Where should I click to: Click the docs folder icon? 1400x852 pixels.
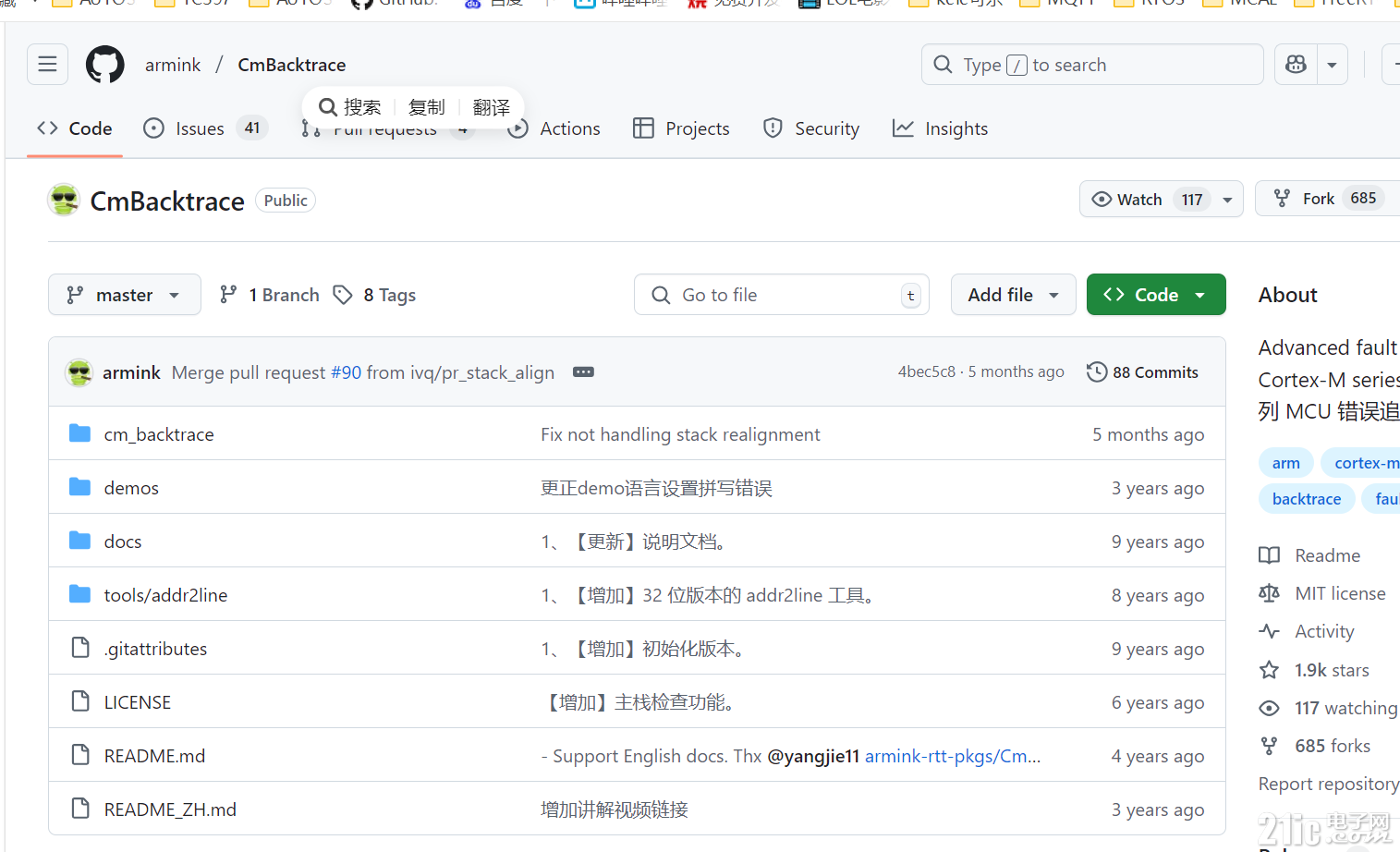80,541
